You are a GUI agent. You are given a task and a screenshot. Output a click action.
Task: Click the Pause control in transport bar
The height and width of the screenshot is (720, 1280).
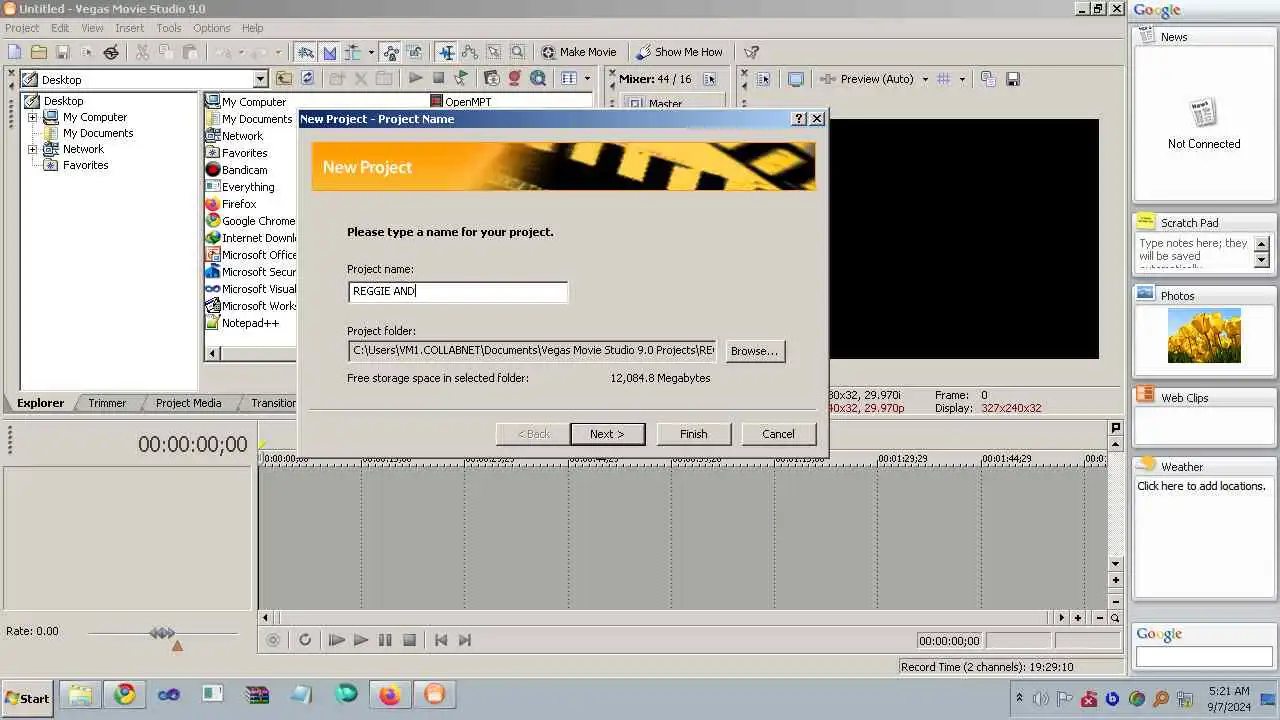[x=385, y=640]
